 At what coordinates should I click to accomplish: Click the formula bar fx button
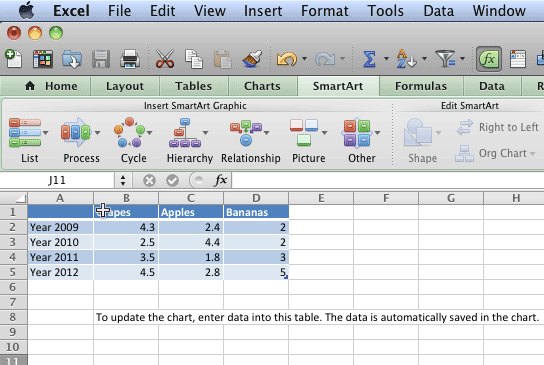pyautogui.click(x=221, y=180)
